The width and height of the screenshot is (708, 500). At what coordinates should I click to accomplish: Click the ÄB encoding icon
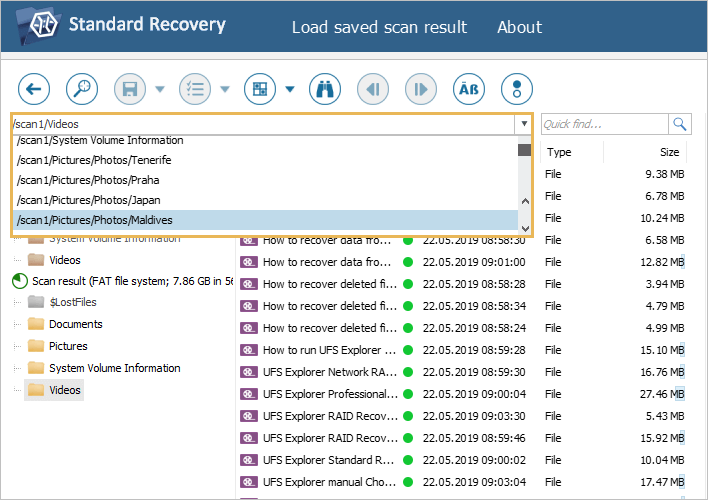pos(469,89)
